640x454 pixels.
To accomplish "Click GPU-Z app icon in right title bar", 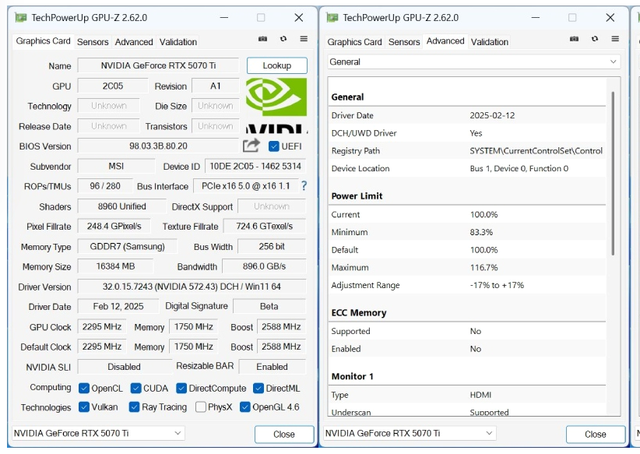I will tap(332, 18).
